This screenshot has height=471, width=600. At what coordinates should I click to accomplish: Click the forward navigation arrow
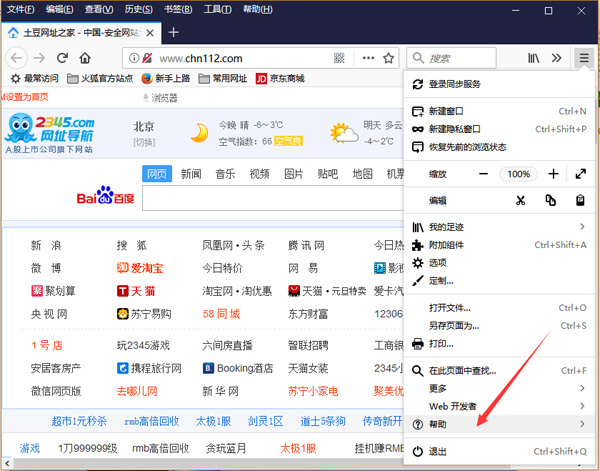(x=39, y=58)
